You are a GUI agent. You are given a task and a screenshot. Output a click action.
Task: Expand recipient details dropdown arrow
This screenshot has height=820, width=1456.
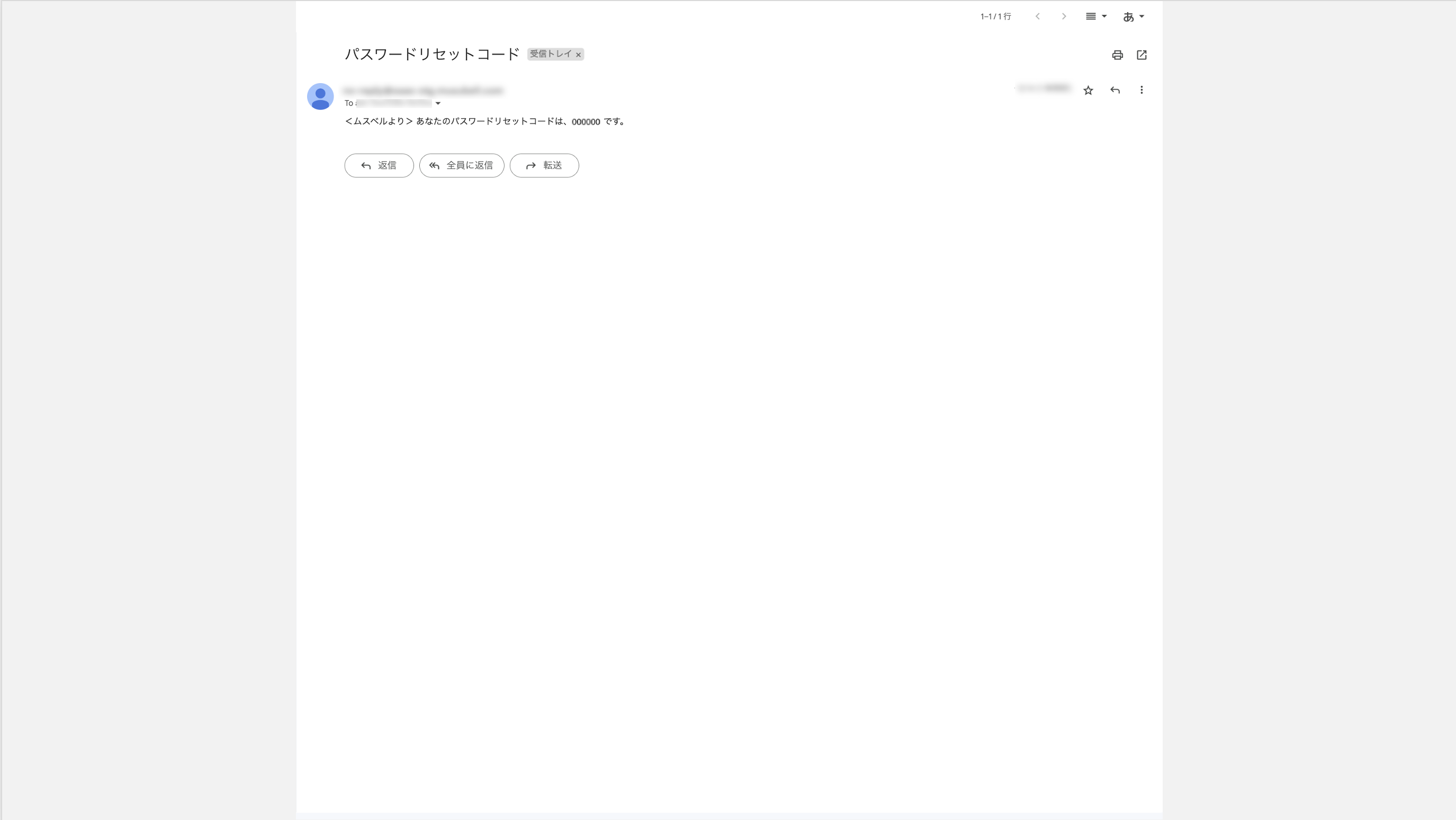coord(438,103)
